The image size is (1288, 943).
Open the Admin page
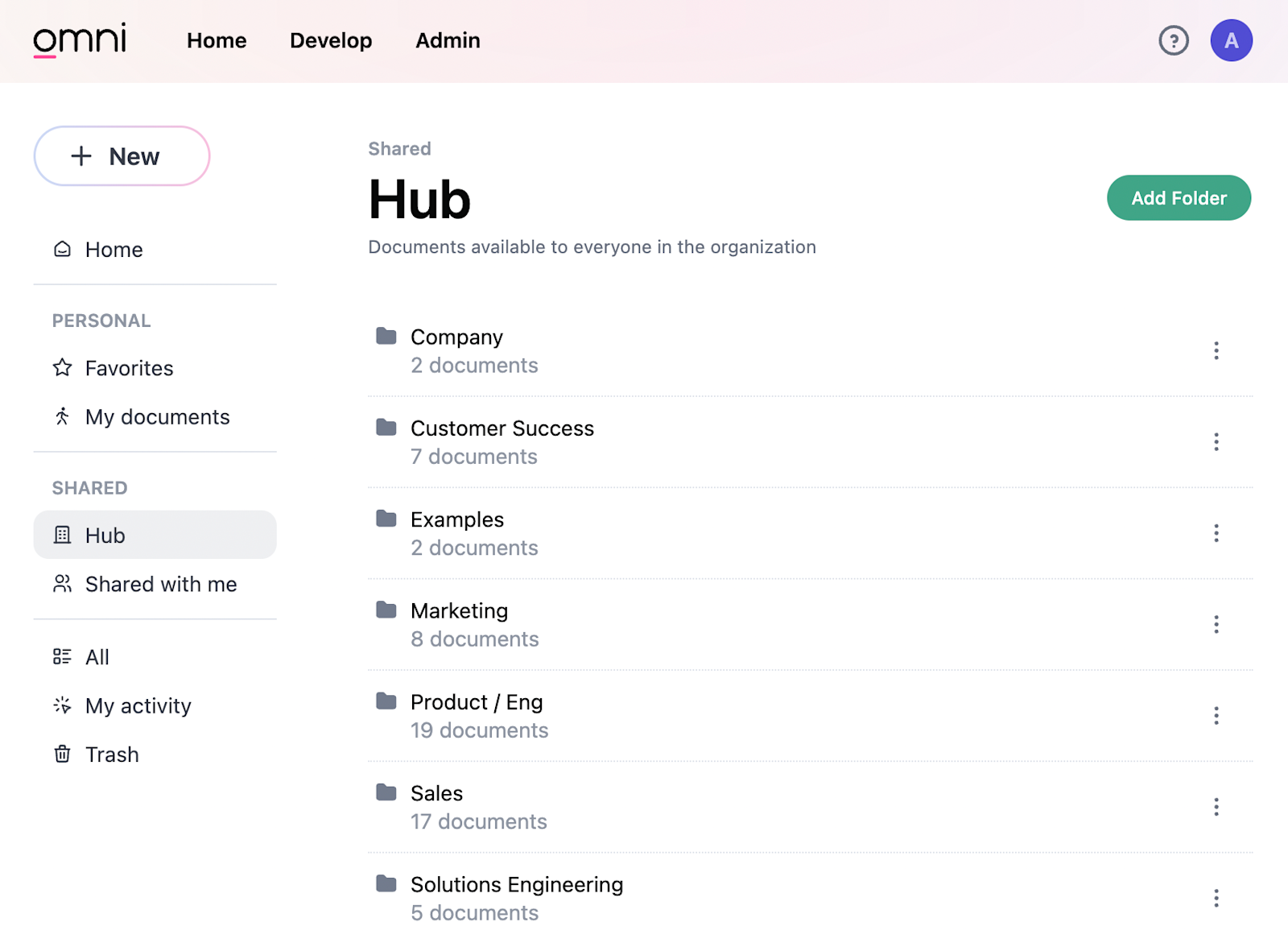point(448,40)
